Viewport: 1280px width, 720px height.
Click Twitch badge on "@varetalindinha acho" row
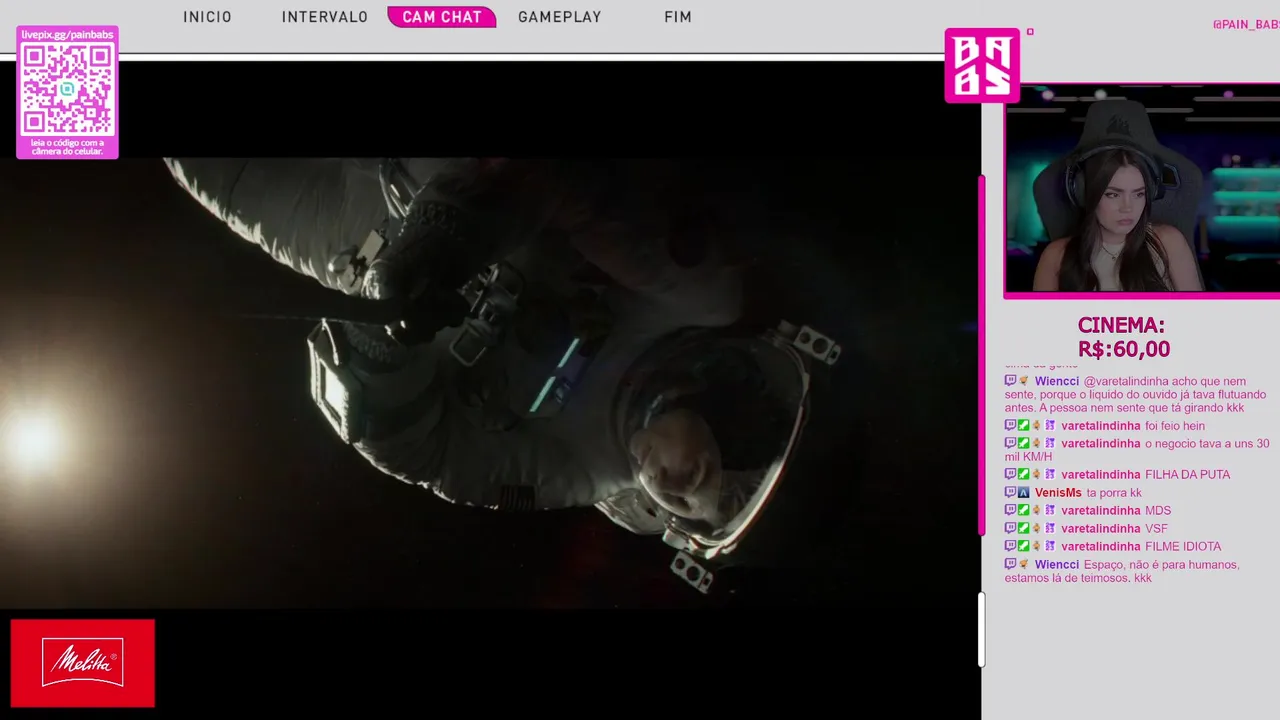(1010, 381)
